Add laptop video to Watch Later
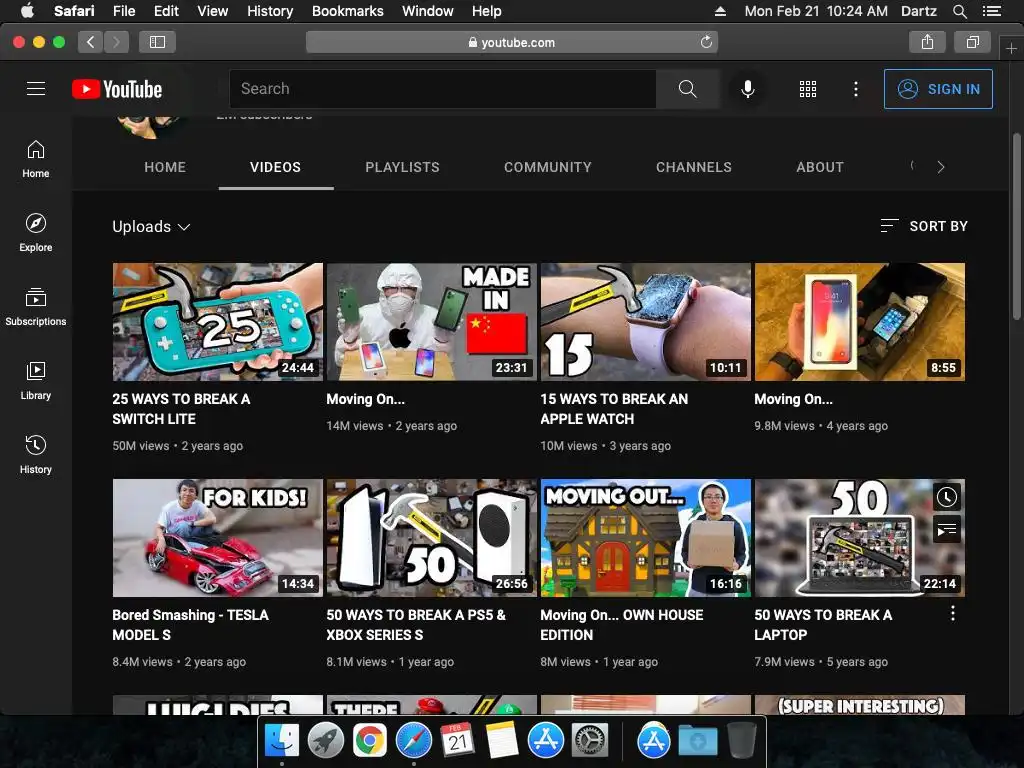The width and height of the screenshot is (1024, 768). [946, 498]
